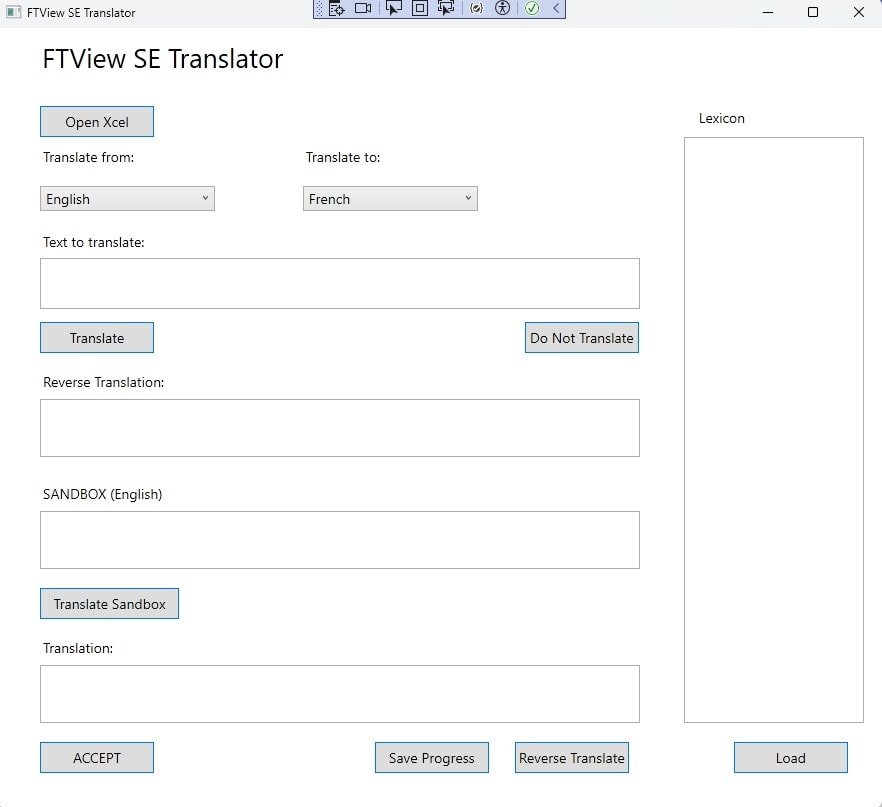Image resolution: width=882 pixels, height=807 pixels.
Task: Open the Translate from language dropdown
Action: point(127,199)
